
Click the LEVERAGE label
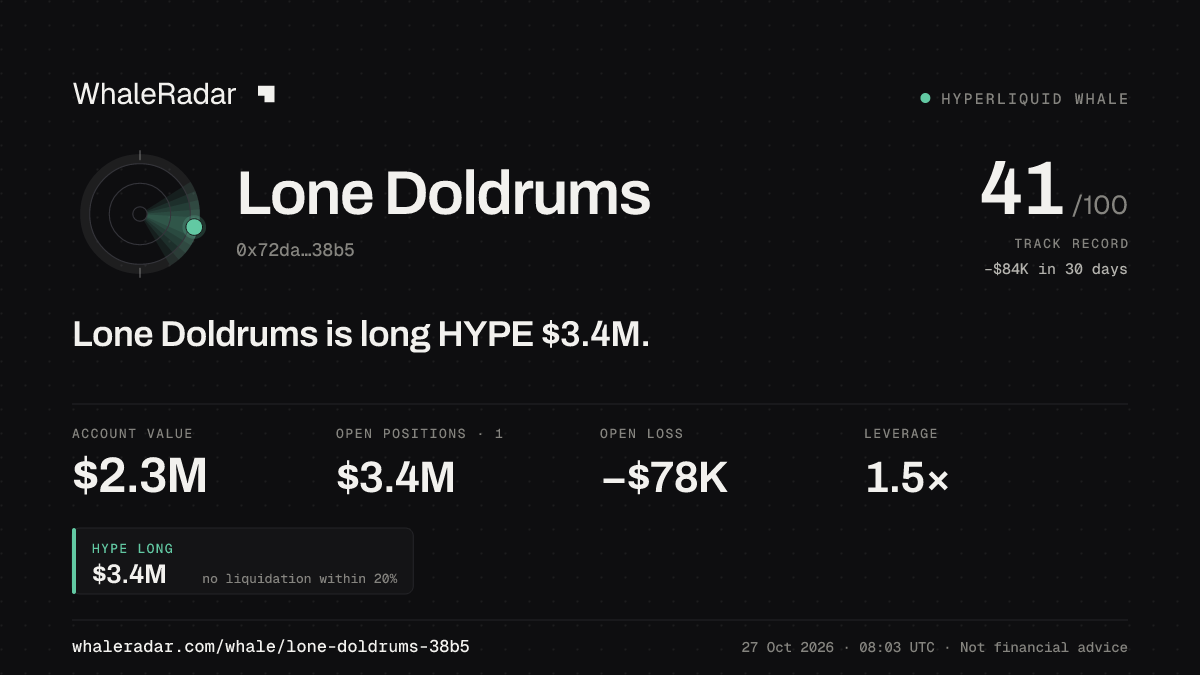[901, 434]
